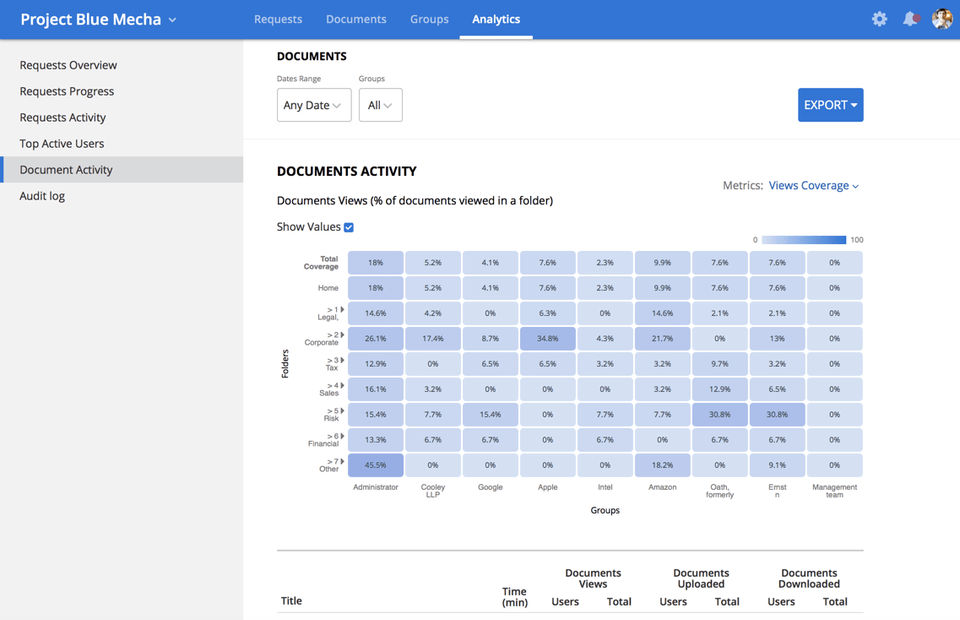The width and height of the screenshot is (960, 620).
Task: Open the Groups All dropdown
Action: click(x=380, y=105)
